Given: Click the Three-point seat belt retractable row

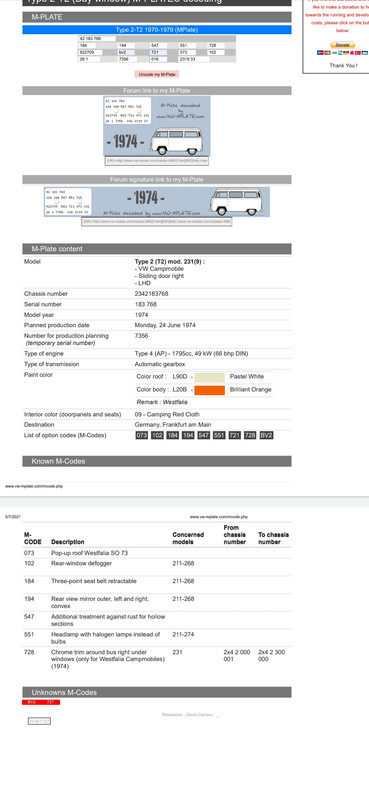Looking at the screenshot, I should tap(93, 582).
